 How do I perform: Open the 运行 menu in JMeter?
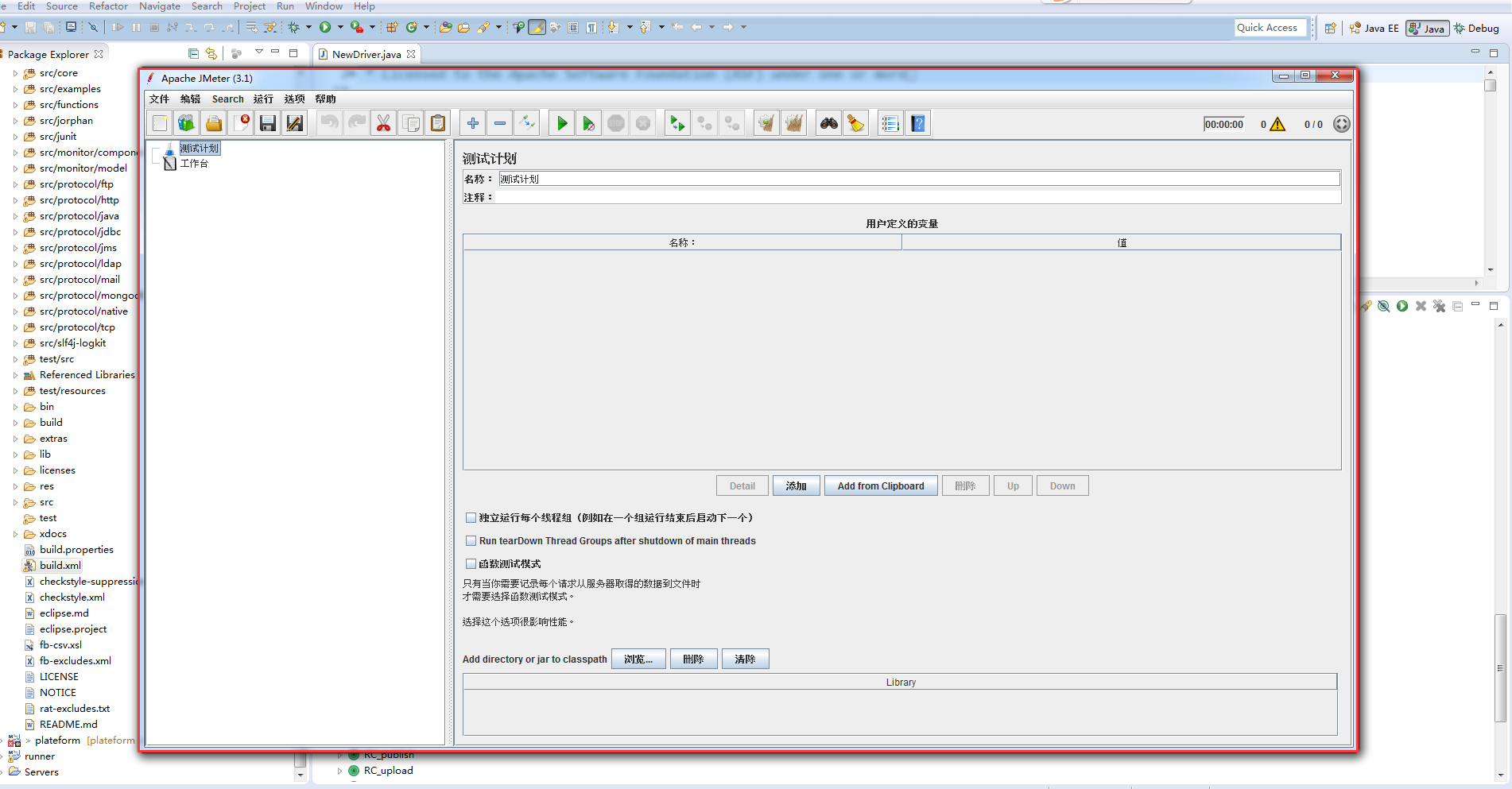263,99
